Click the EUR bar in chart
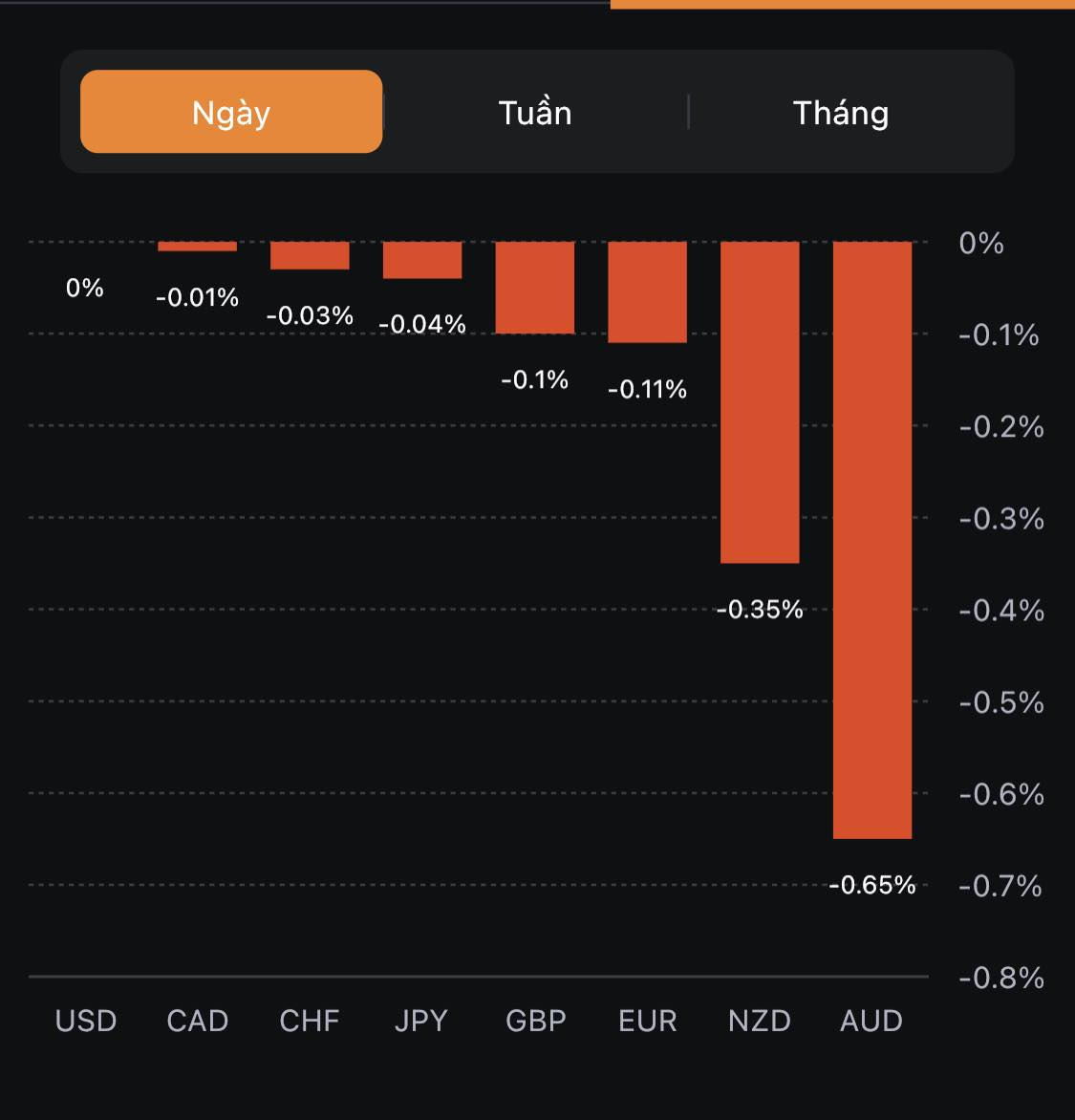1075x1120 pixels. (648, 291)
